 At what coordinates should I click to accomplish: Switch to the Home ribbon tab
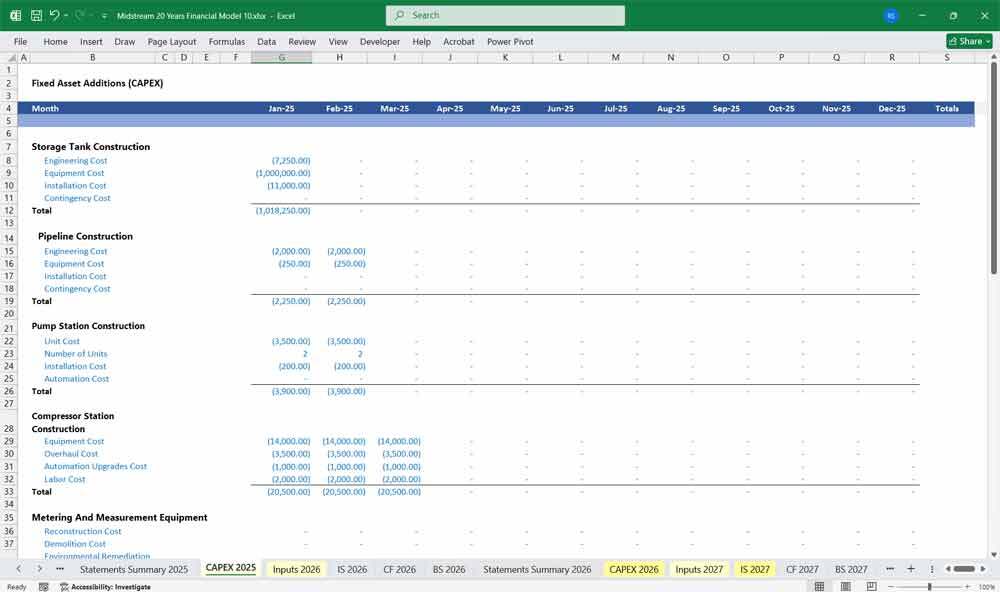pyautogui.click(x=55, y=41)
